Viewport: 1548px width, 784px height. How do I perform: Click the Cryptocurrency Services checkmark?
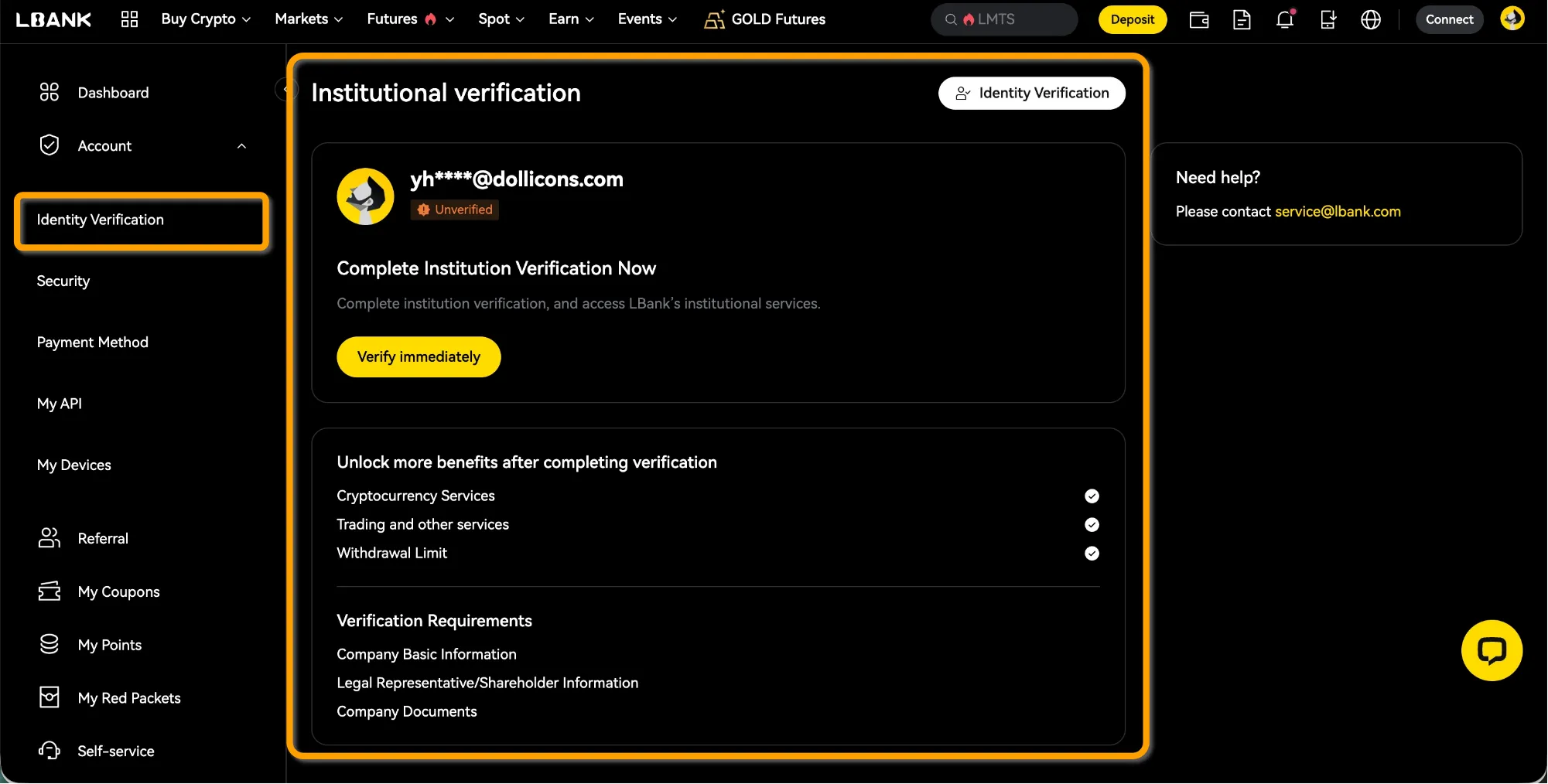[x=1092, y=496]
